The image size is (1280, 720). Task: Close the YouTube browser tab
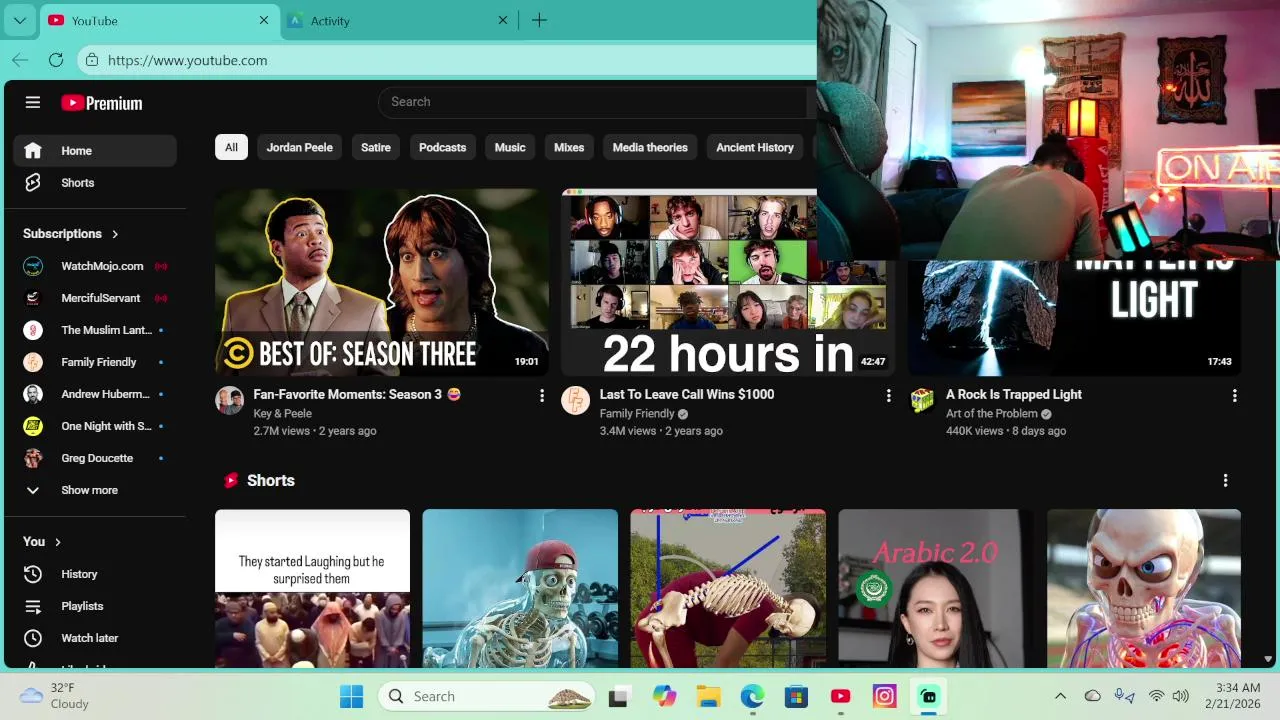click(x=264, y=20)
